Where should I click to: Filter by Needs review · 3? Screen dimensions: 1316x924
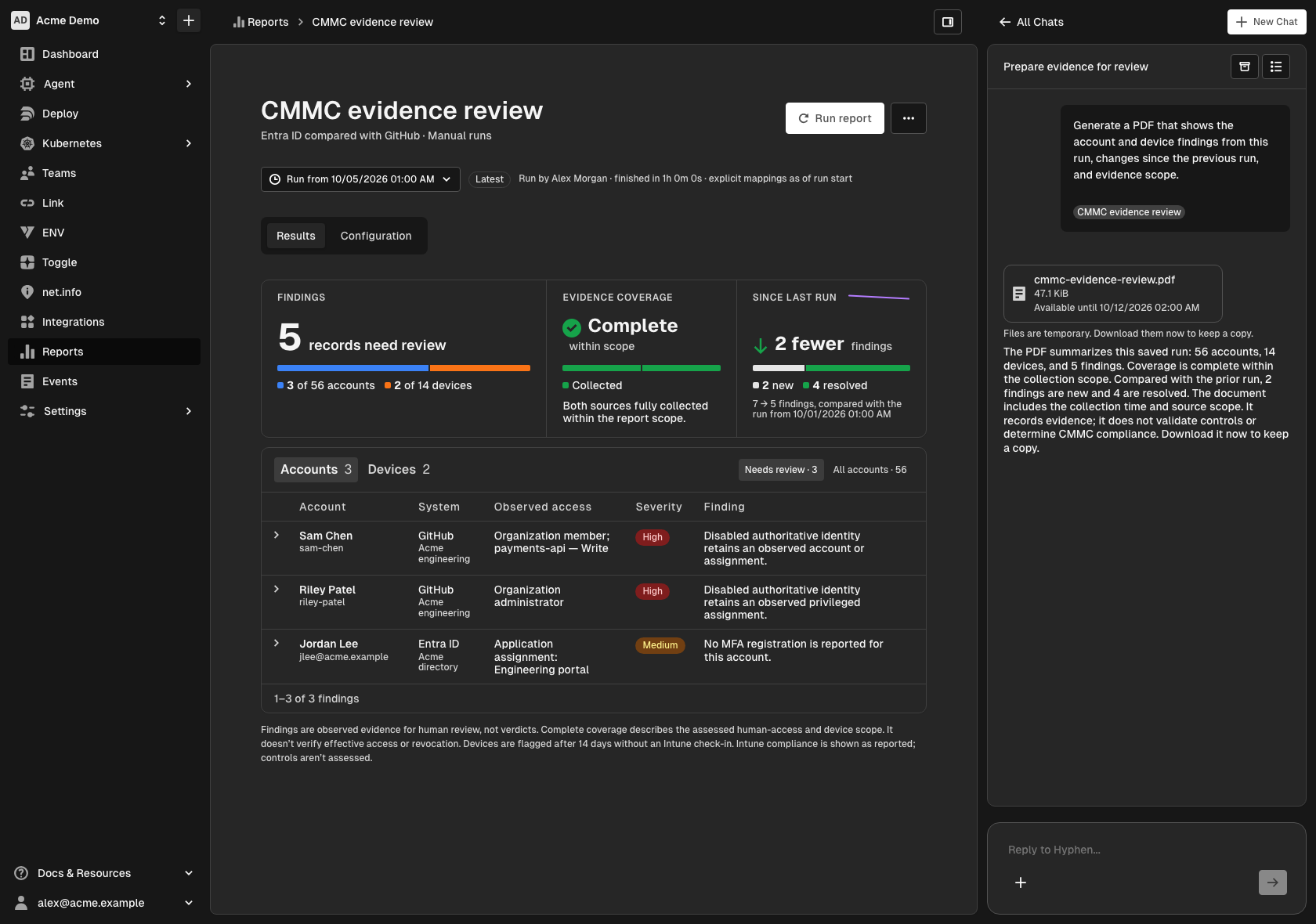(x=781, y=470)
